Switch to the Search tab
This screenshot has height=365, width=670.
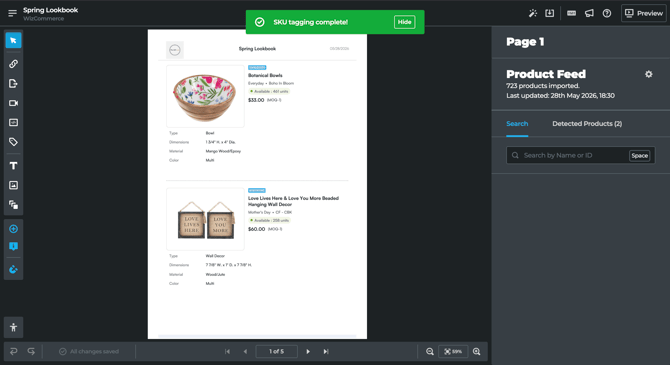click(517, 124)
